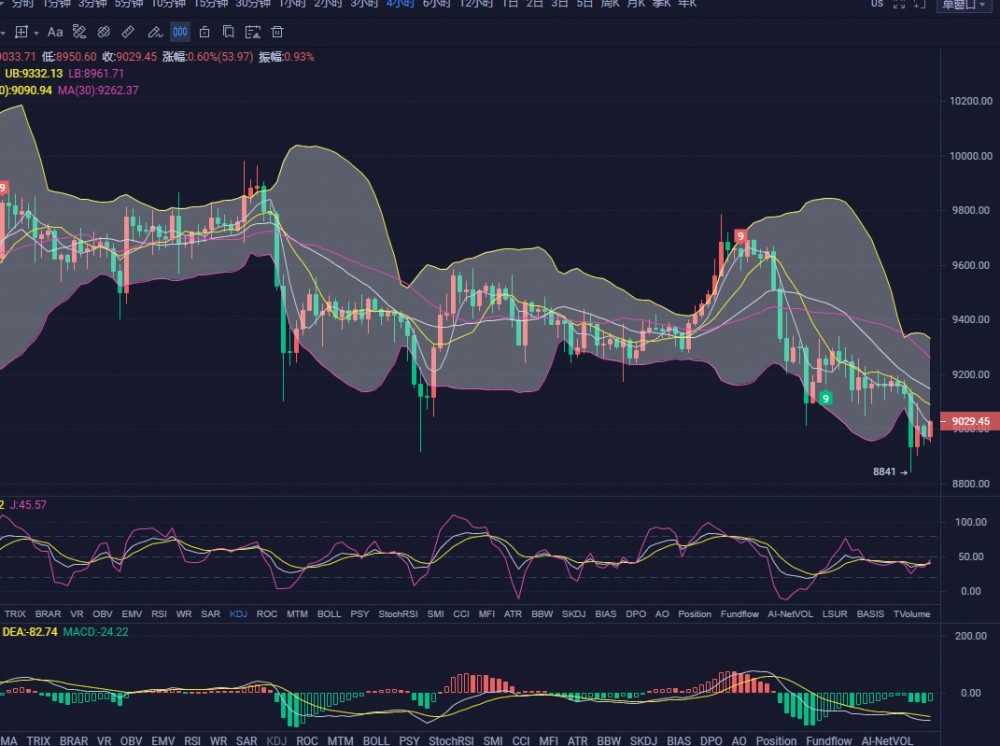The width and height of the screenshot is (1000, 746).
Task: Click the 9029.45 current price label
Action: [x=970, y=422]
